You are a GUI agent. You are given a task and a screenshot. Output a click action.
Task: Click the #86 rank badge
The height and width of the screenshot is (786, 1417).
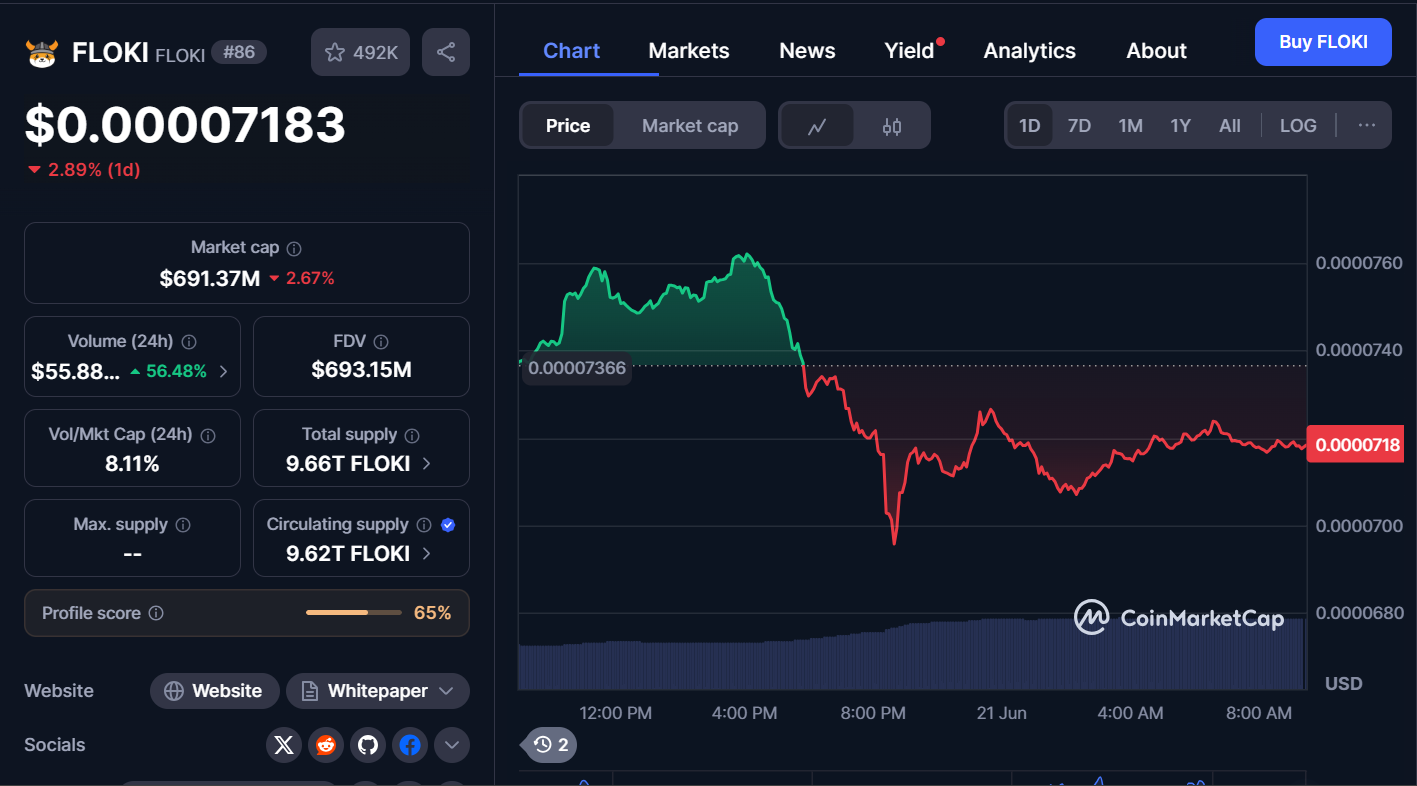[239, 52]
